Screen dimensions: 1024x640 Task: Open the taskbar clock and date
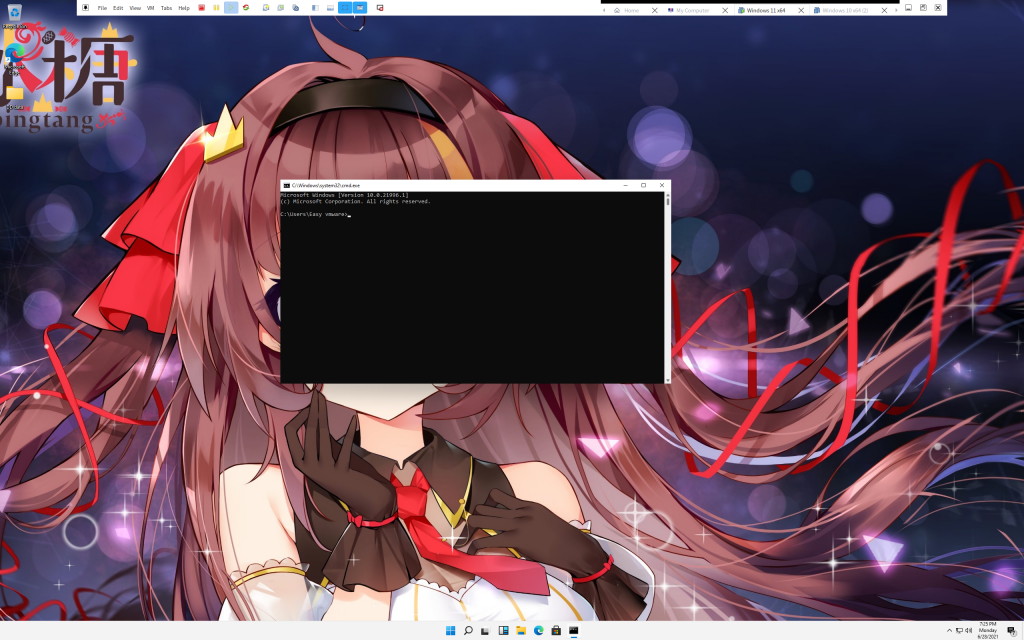tap(987, 630)
